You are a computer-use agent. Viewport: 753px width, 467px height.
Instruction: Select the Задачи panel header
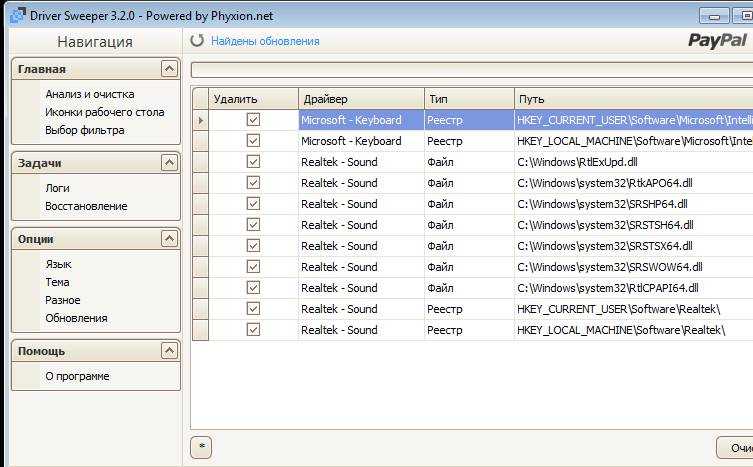96,163
